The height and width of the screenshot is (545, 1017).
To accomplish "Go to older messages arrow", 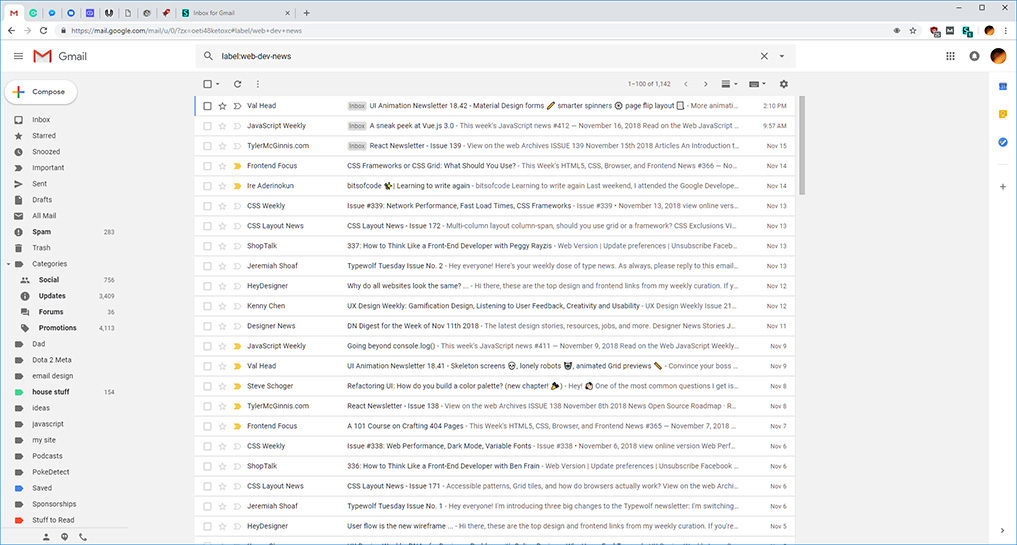I will (706, 84).
